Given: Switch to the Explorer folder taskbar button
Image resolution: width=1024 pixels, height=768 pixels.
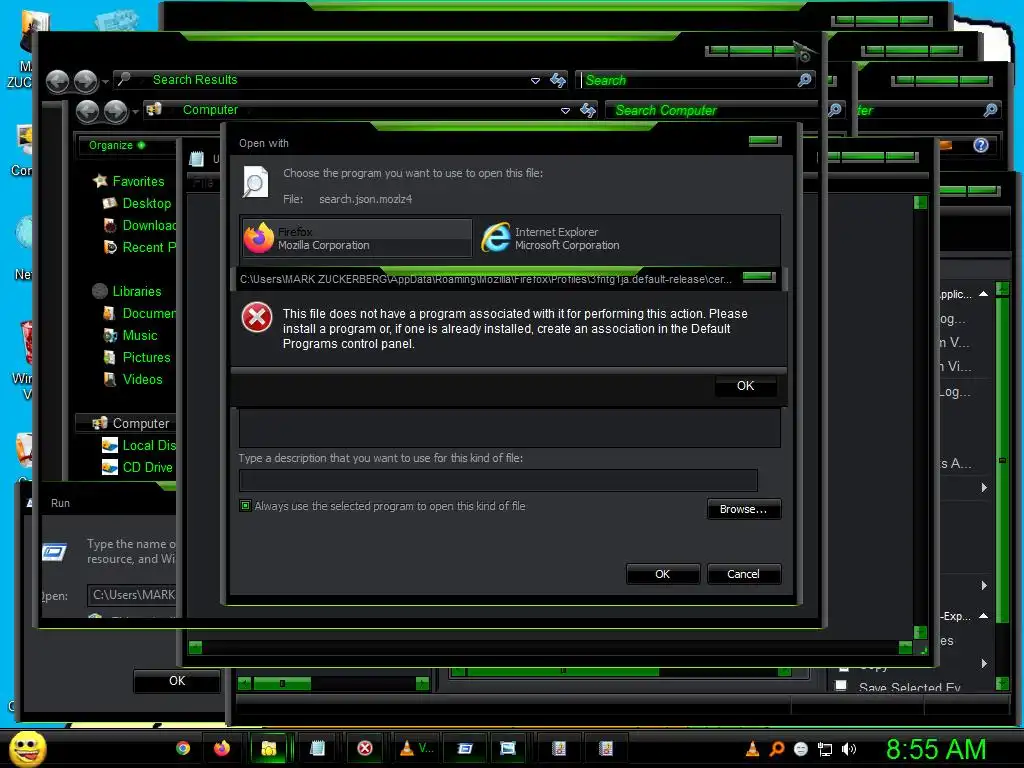Looking at the screenshot, I should point(268,748).
